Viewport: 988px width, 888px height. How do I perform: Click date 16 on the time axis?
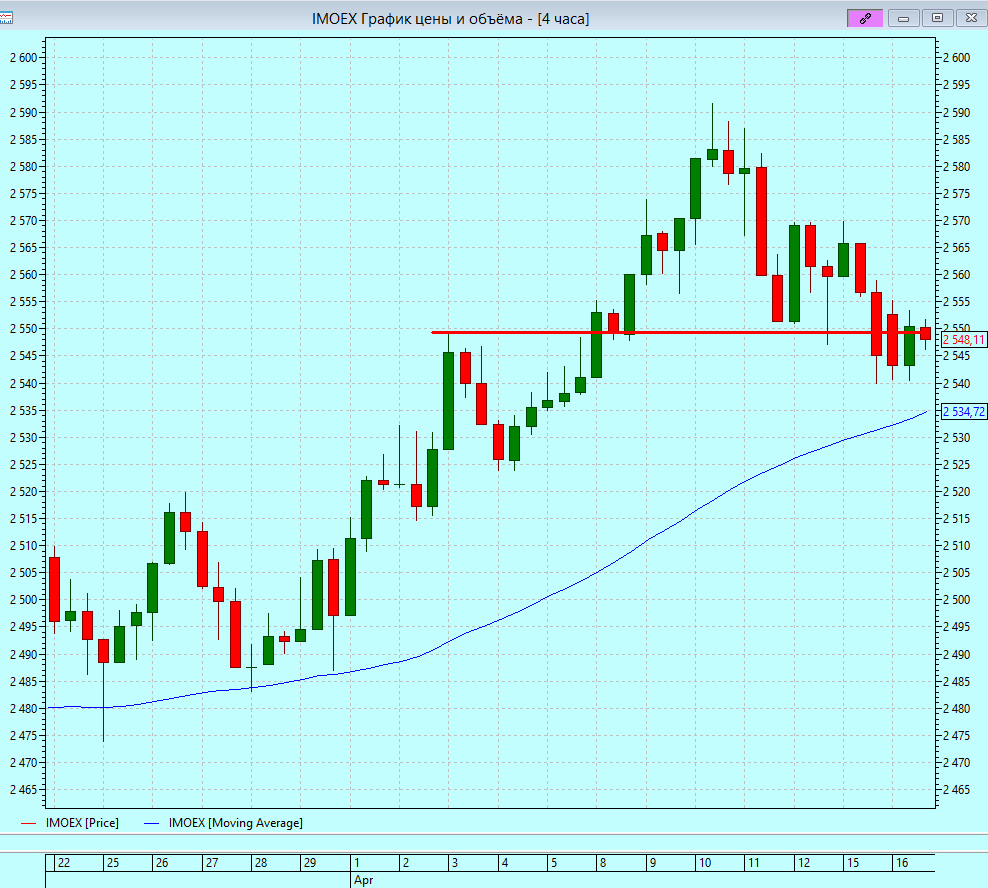[902, 863]
